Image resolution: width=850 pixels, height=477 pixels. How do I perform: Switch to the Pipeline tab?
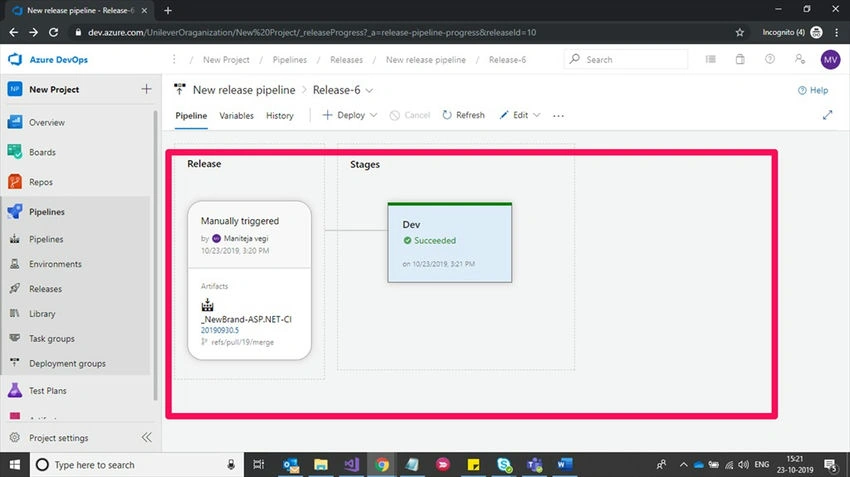(x=191, y=115)
